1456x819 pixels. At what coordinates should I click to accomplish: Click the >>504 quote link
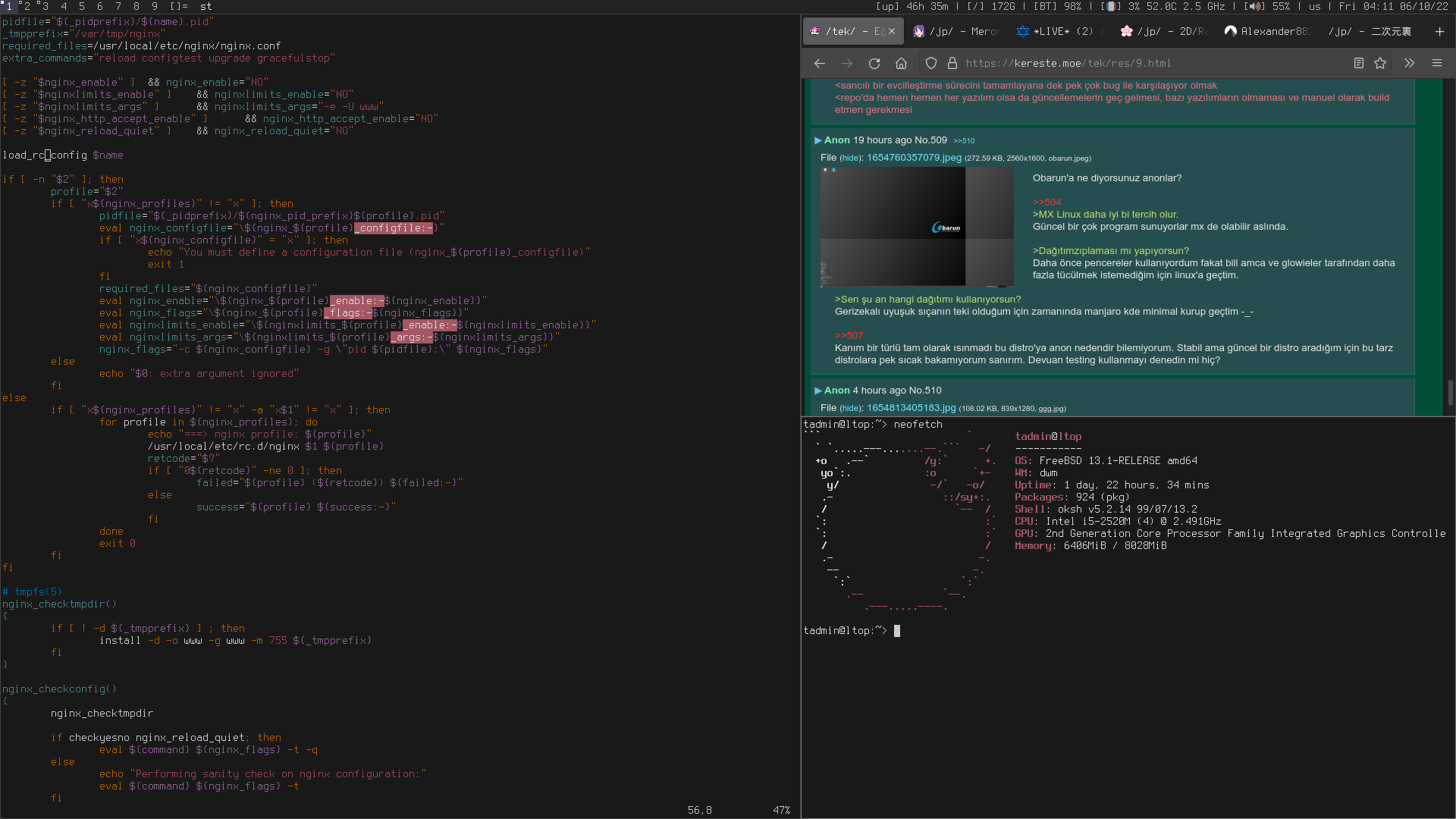click(x=1046, y=202)
